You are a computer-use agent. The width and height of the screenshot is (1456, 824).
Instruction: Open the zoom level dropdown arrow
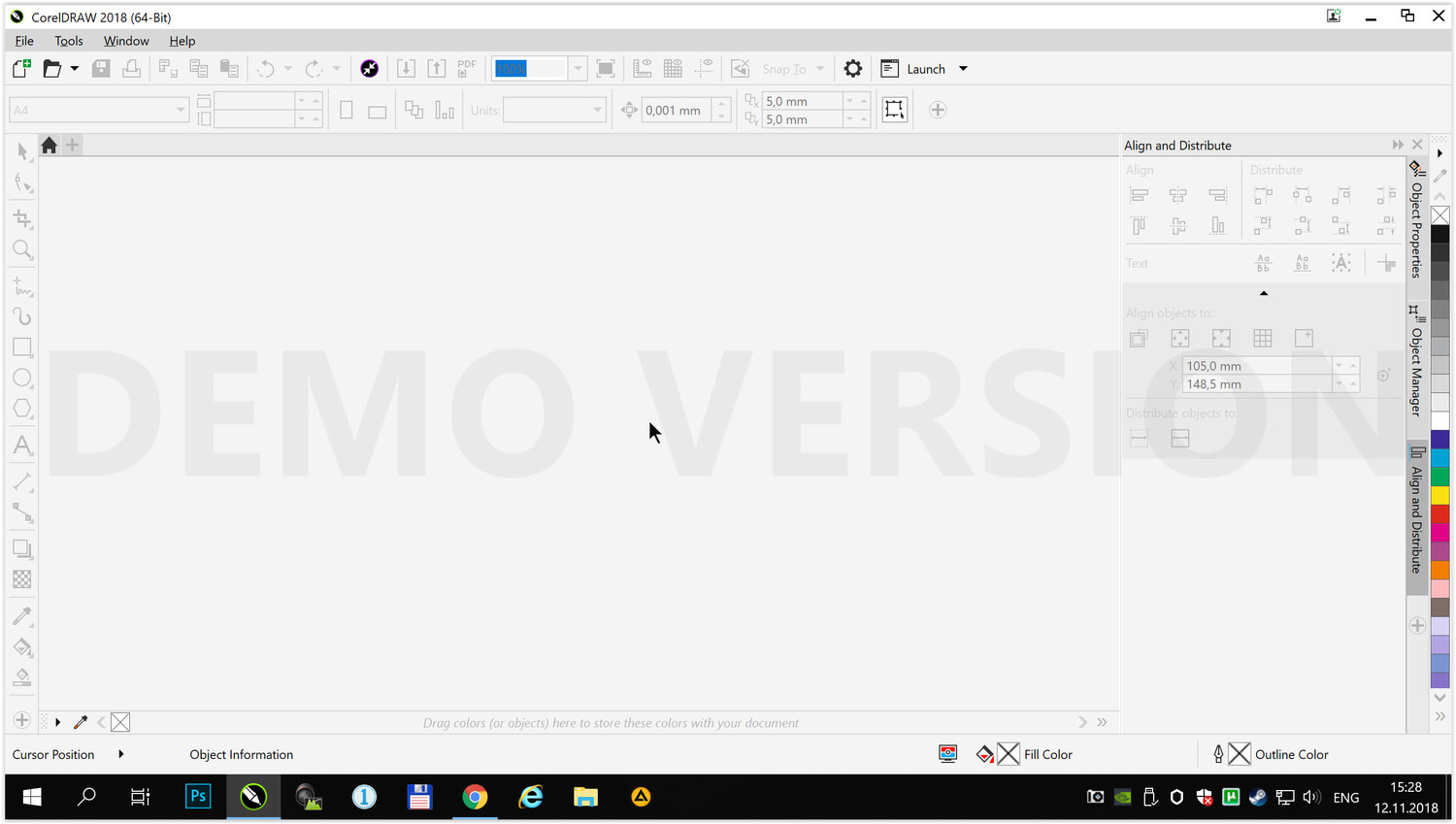tap(578, 68)
